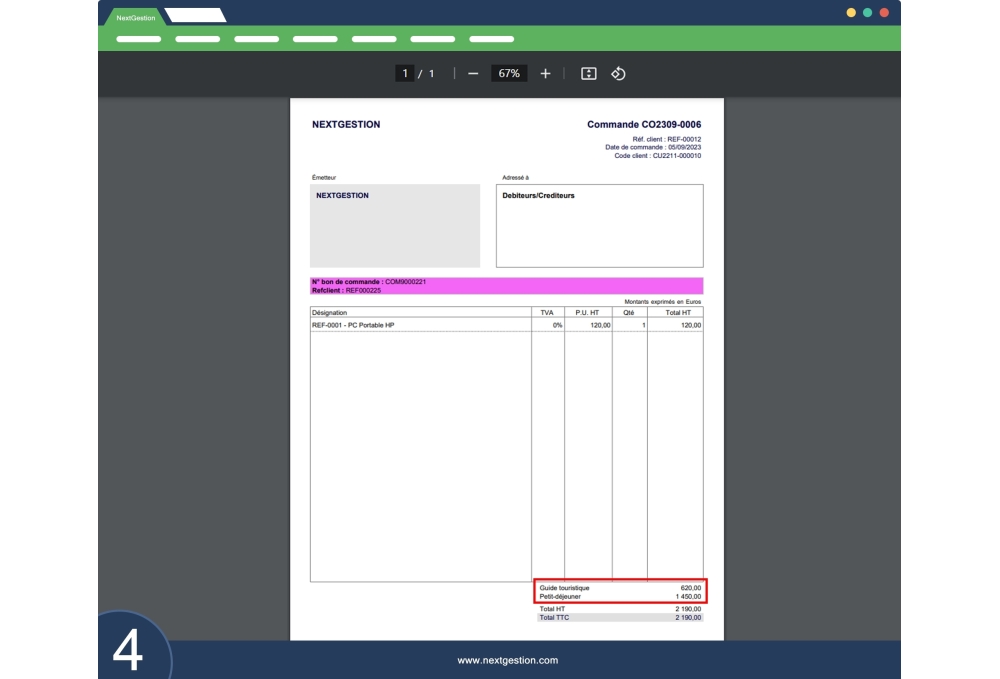Click the Debiteurs/Crediteurs address box
The height and width of the screenshot is (679, 1000).
click(x=599, y=225)
